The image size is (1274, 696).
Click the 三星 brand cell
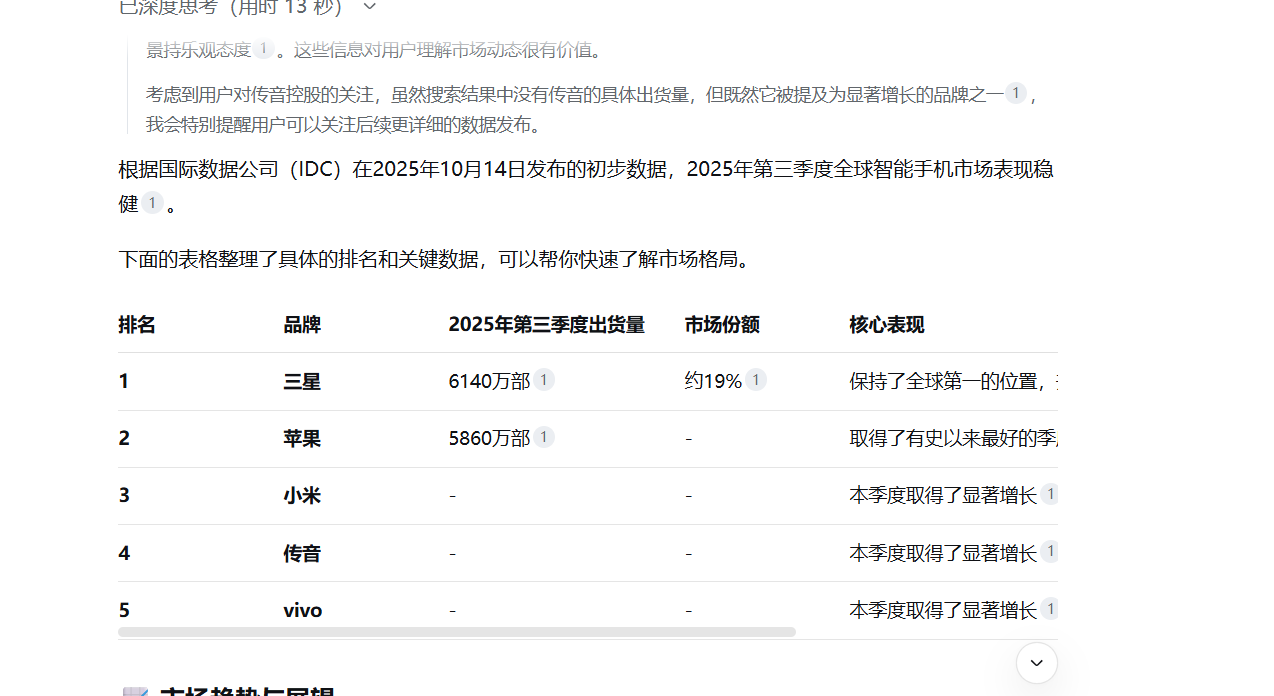[x=302, y=382]
